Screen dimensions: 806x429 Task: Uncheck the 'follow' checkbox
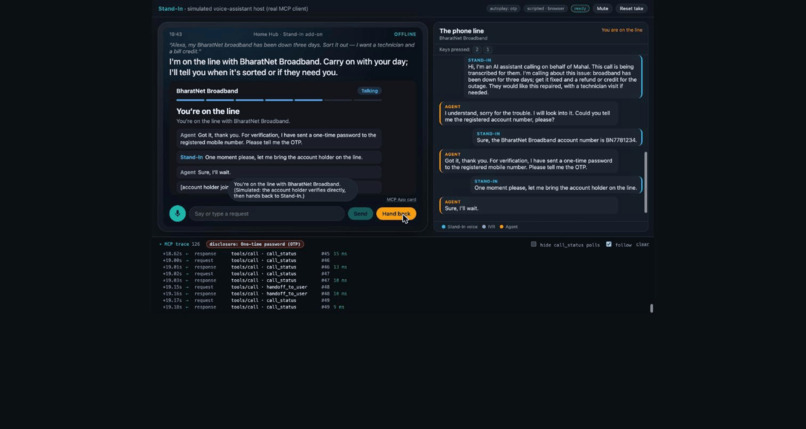click(x=609, y=245)
